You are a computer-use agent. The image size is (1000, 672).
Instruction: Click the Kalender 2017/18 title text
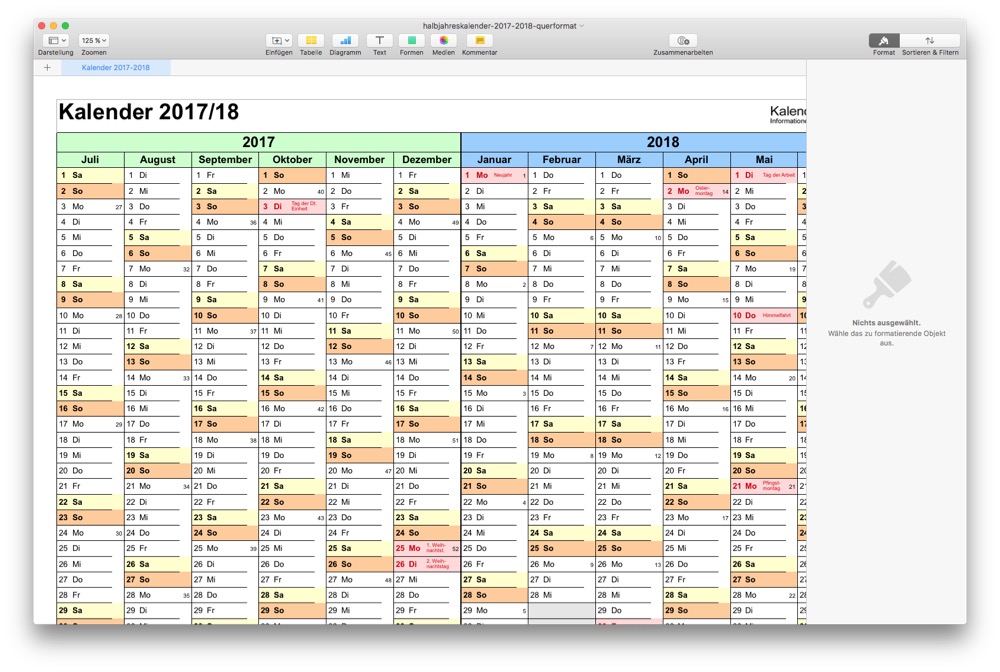point(149,112)
